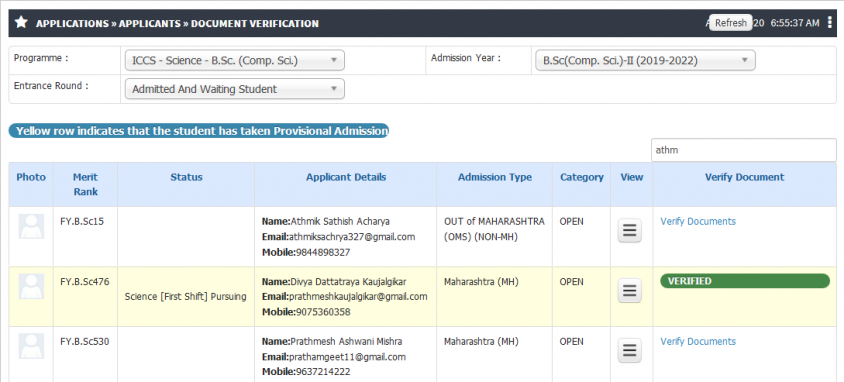Click the photo placeholder for FY.B.Sc476

click(x=31, y=286)
